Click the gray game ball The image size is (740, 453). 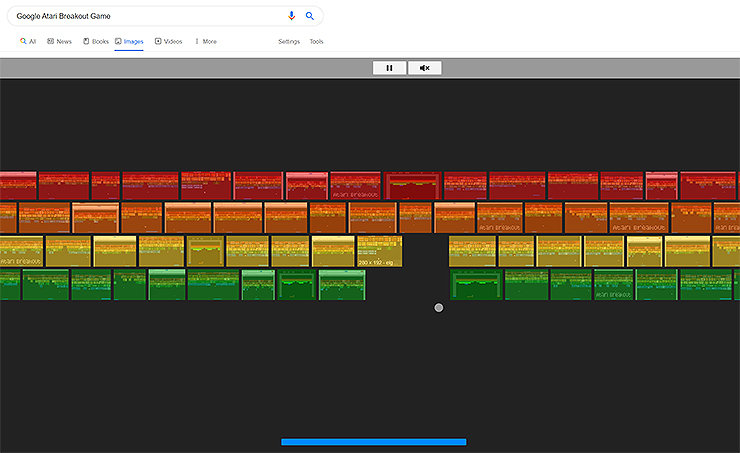click(438, 308)
